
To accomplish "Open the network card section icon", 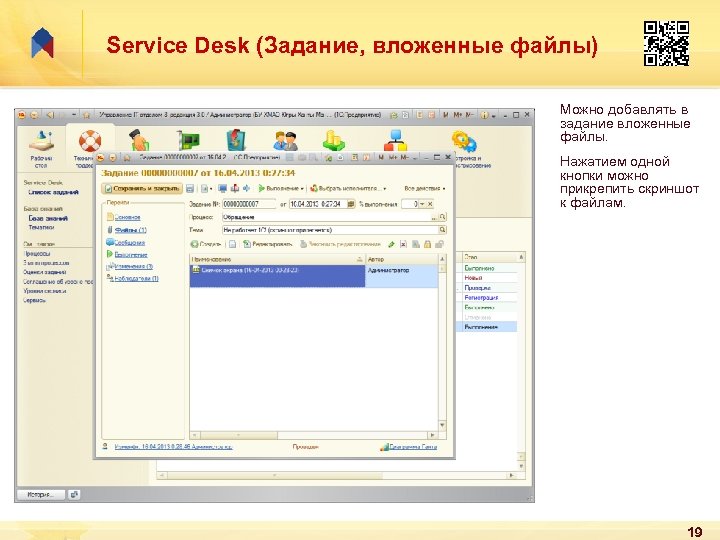I will click(x=189, y=141).
